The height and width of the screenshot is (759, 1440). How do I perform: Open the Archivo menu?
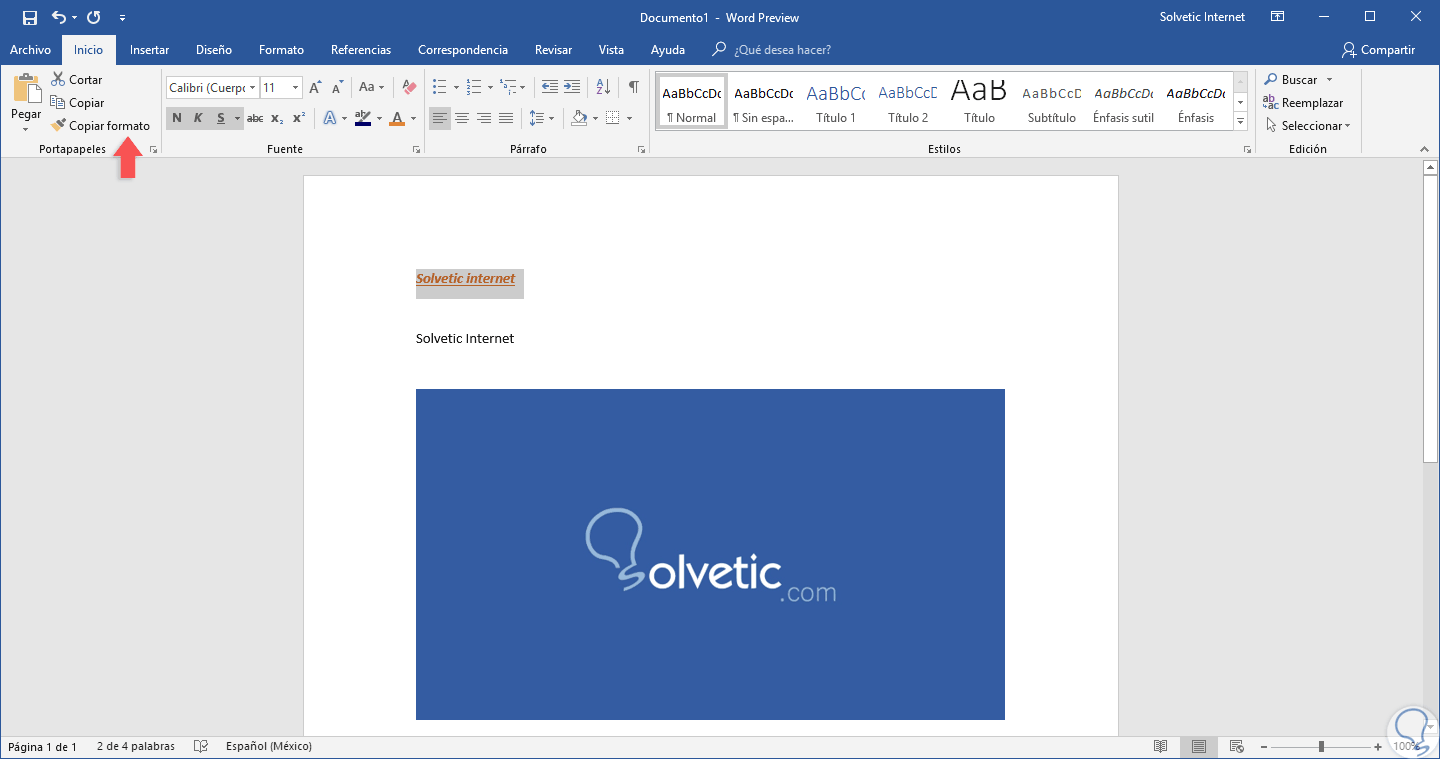30,50
